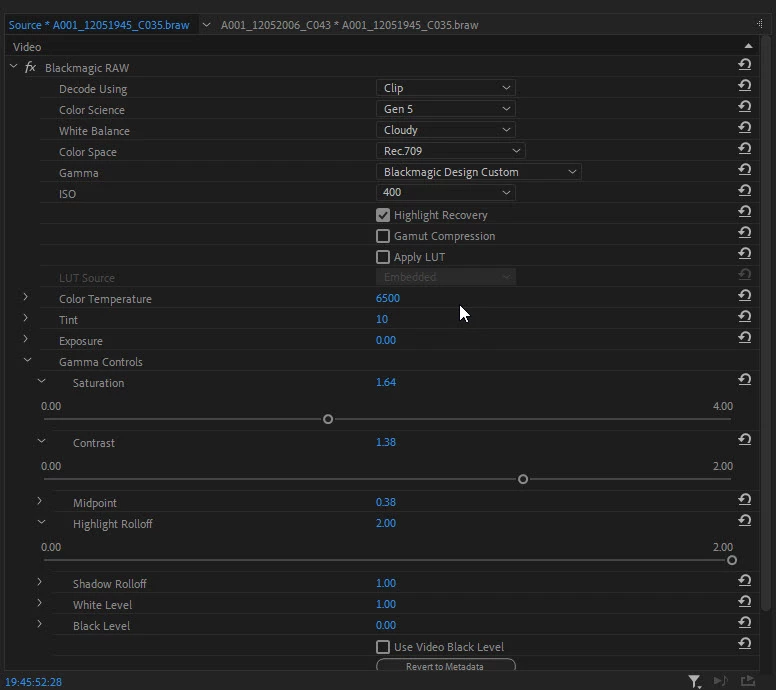Expand the White Level parameter
776x690 pixels.
coord(40,603)
